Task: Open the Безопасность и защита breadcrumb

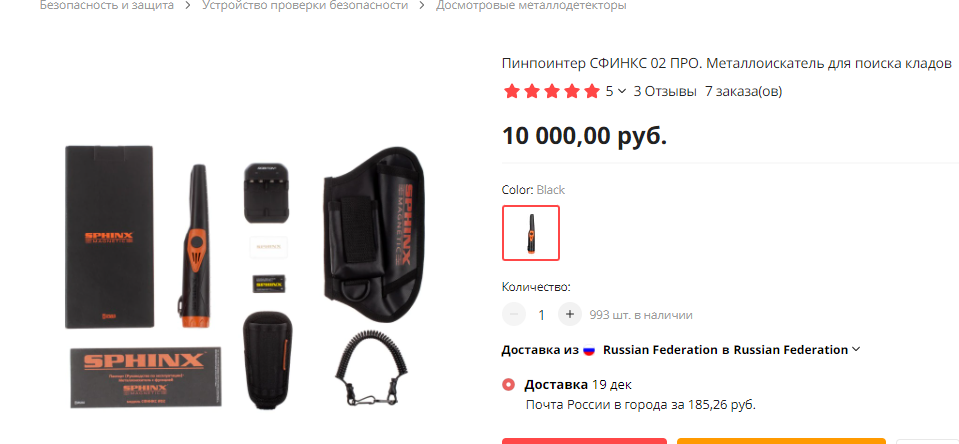Action: [x=106, y=6]
